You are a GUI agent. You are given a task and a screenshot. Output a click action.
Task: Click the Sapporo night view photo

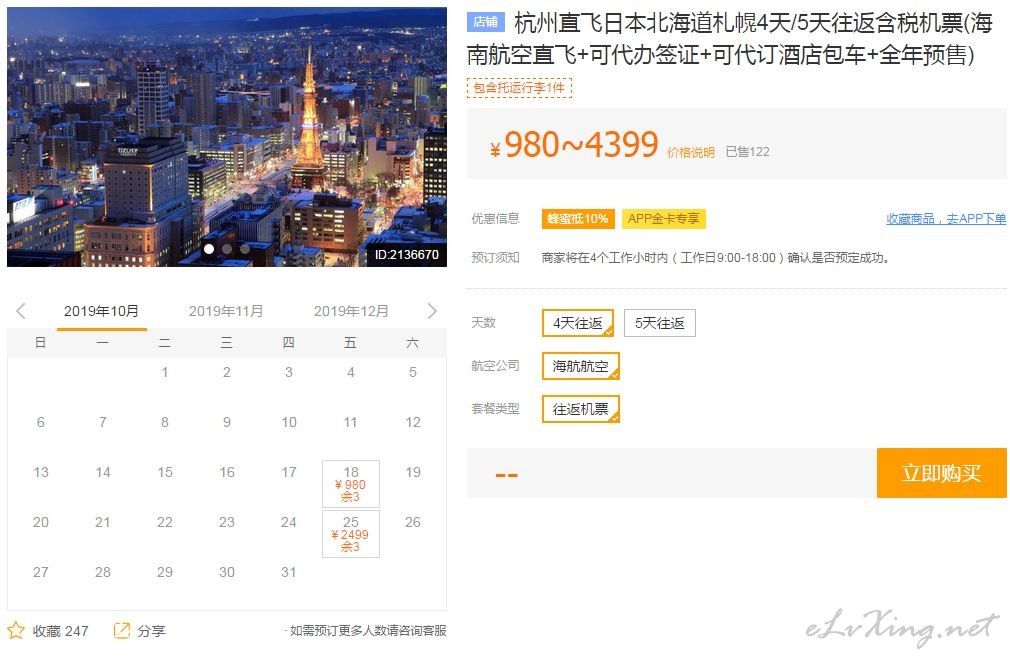pos(227,137)
